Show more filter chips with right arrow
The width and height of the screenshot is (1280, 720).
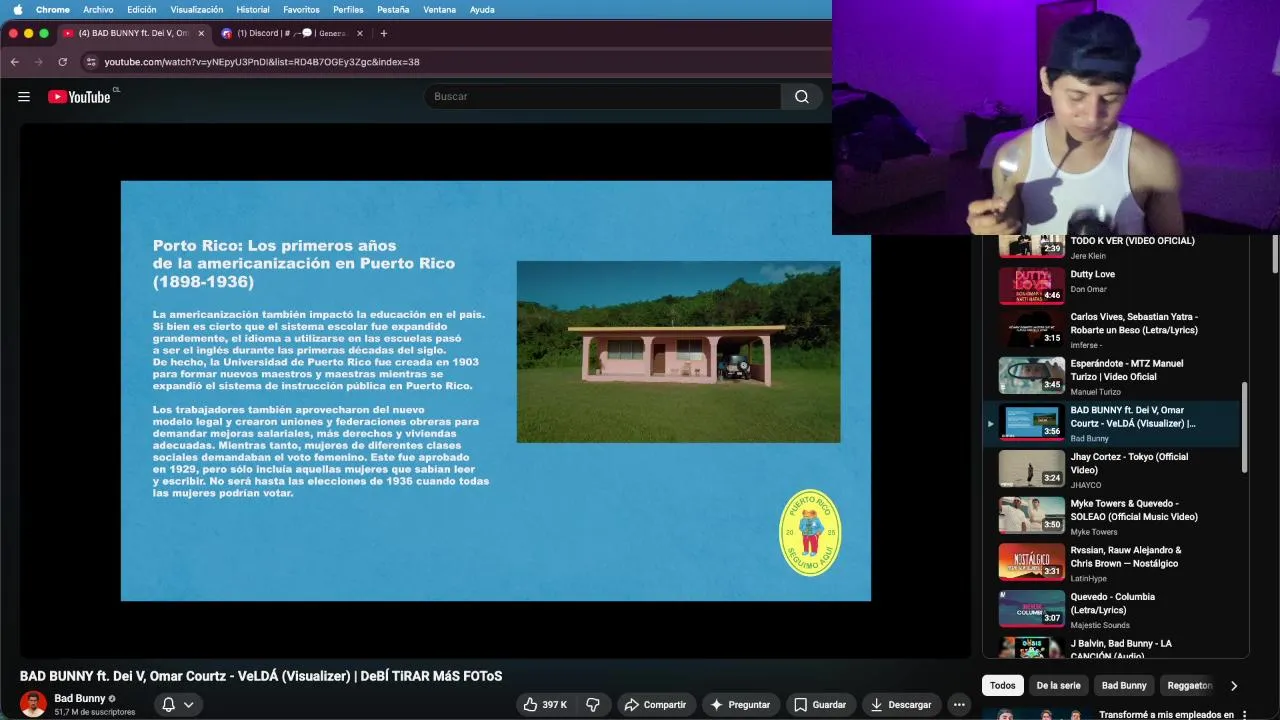click(x=1233, y=685)
